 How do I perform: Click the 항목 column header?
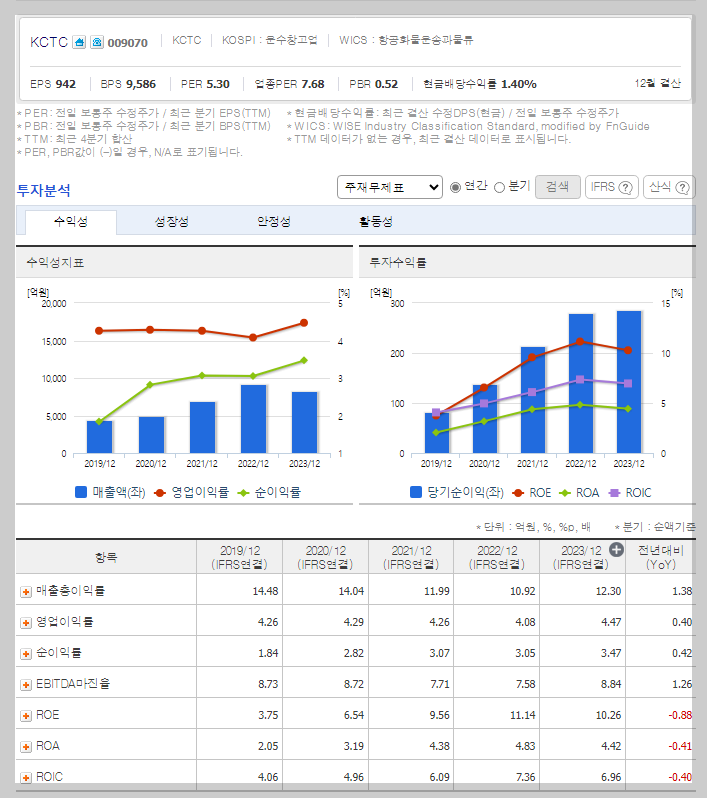[106, 557]
